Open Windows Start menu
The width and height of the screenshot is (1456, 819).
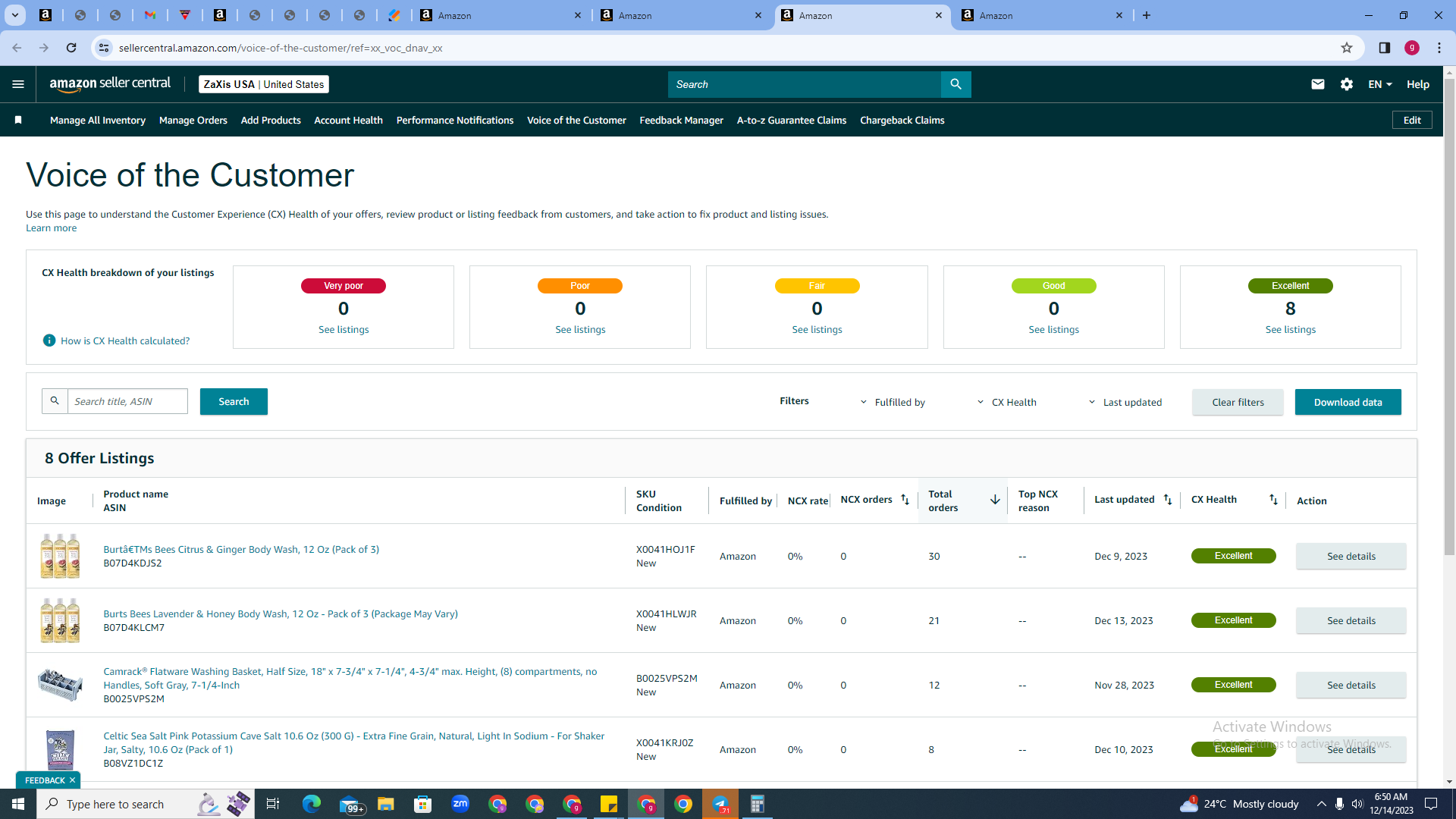[x=18, y=804]
